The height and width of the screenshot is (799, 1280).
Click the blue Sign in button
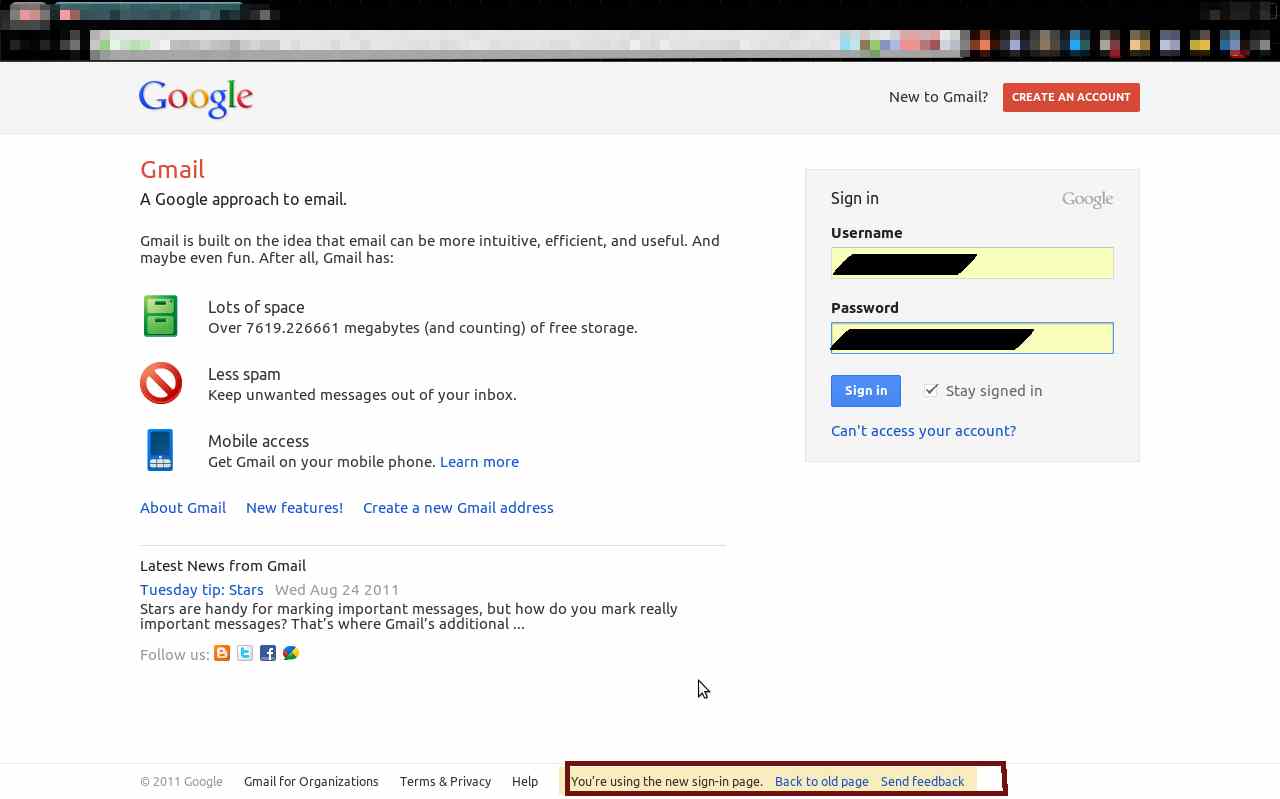(866, 391)
